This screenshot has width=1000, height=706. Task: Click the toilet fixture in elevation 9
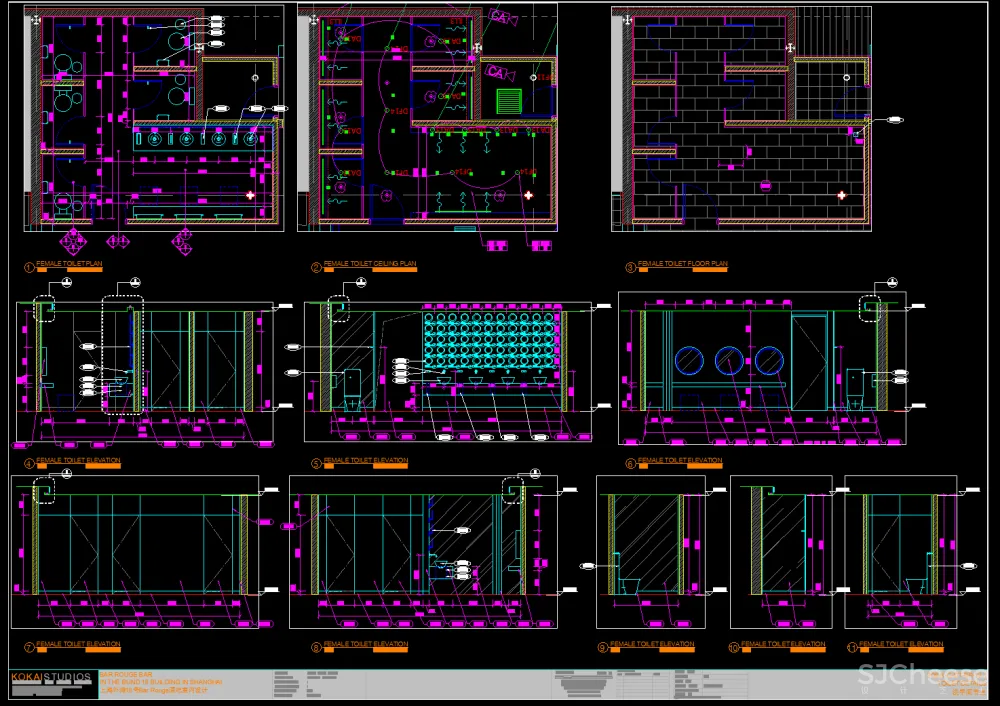[630, 585]
